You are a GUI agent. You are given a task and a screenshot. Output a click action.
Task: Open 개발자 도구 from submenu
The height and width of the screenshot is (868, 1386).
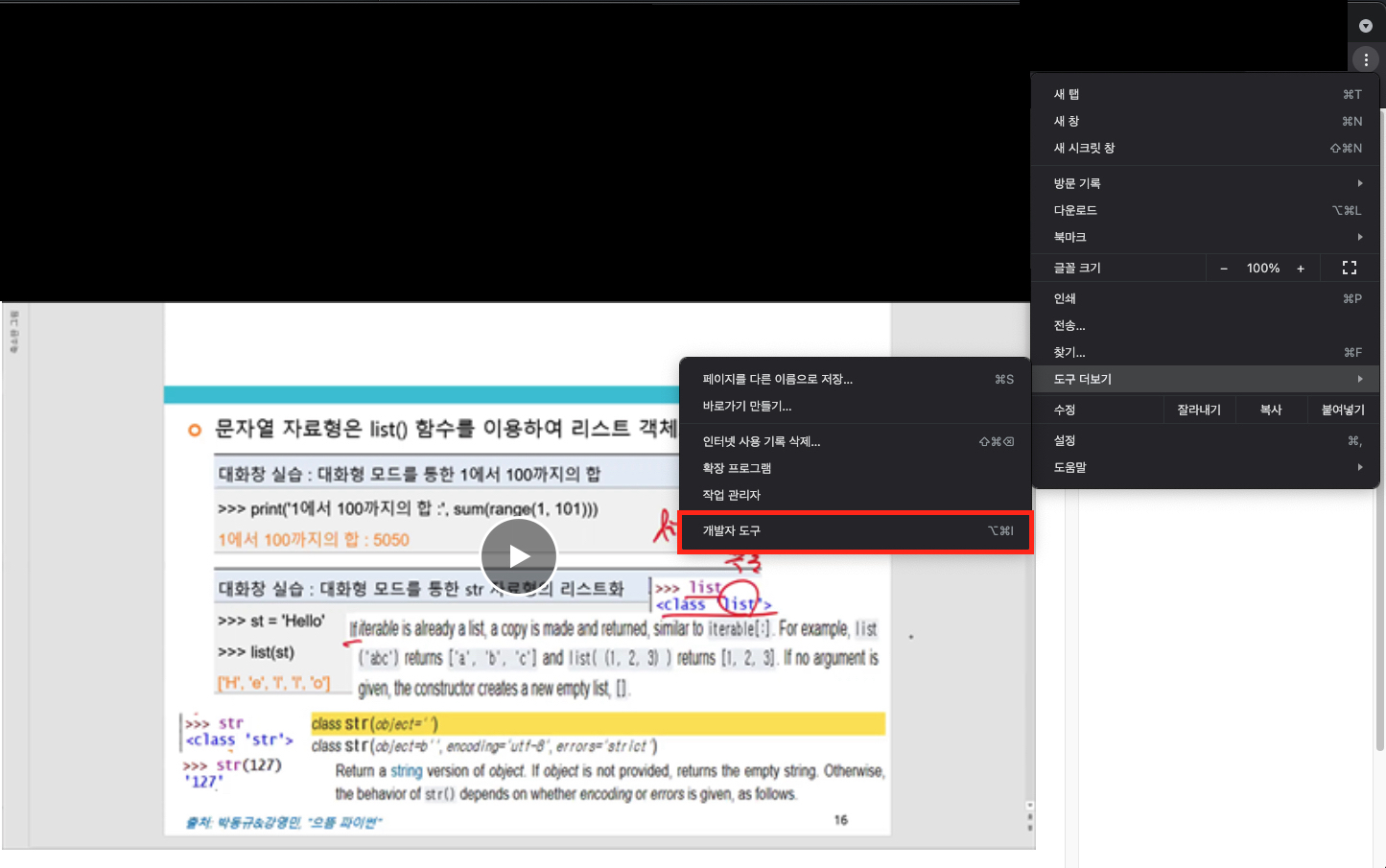tap(856, 531)
